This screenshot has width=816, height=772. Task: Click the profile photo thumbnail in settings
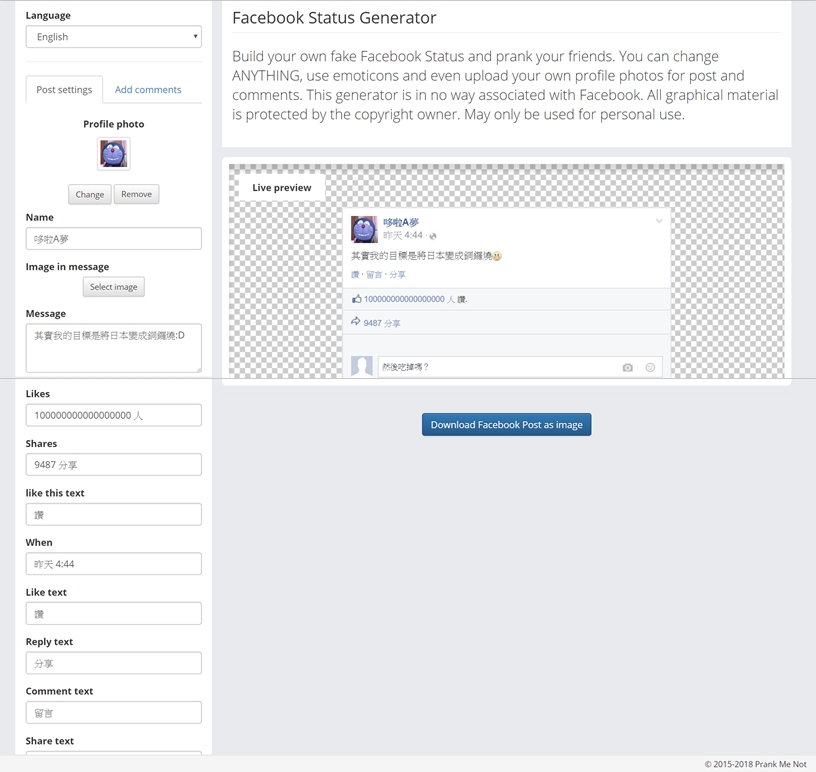[113, 154]
